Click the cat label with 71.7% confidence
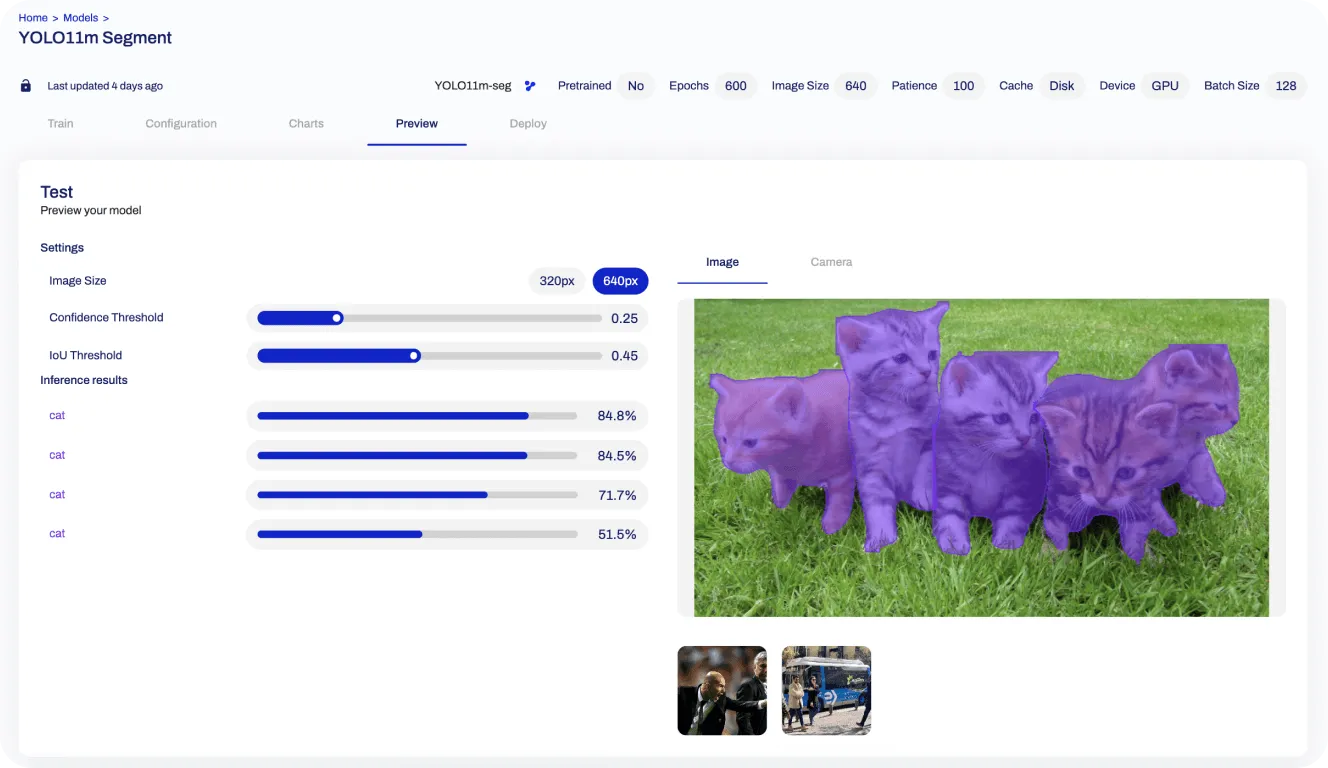Screen dimensions: 1328x768 57,495
